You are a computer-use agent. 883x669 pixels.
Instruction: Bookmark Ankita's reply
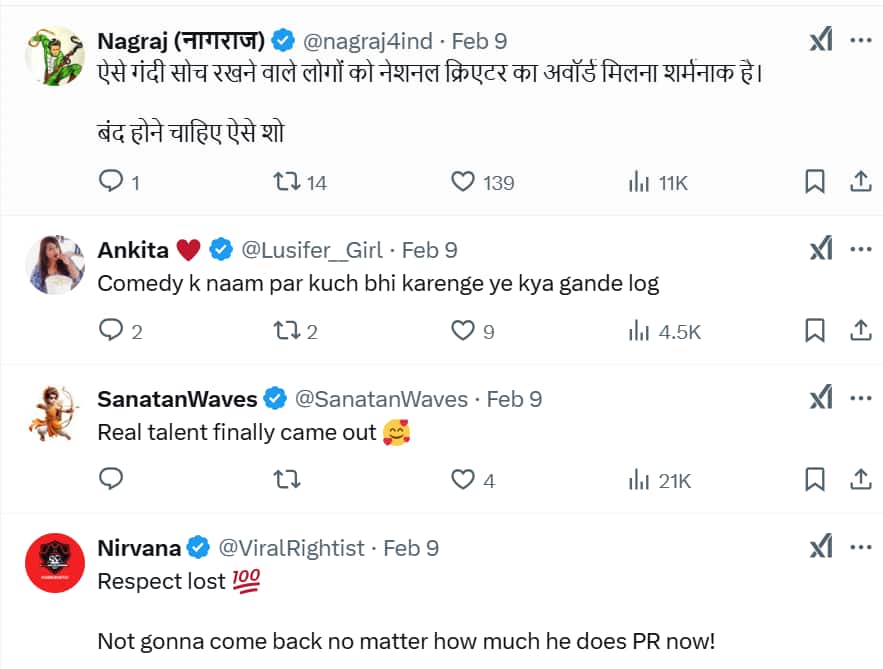815,331
